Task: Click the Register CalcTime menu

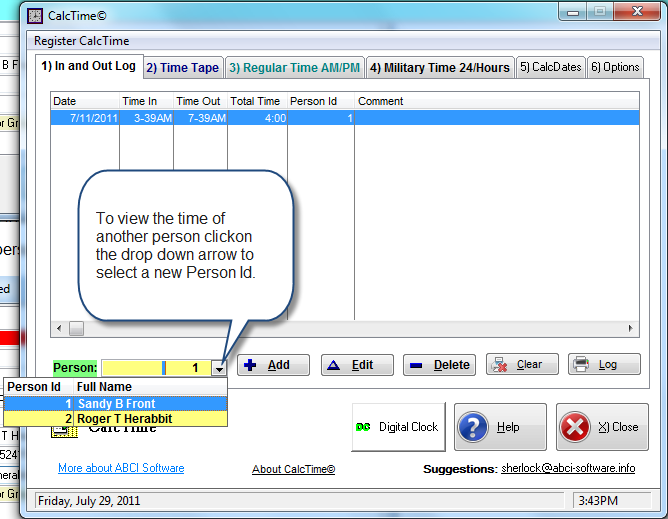Action: tap(81, 41)
